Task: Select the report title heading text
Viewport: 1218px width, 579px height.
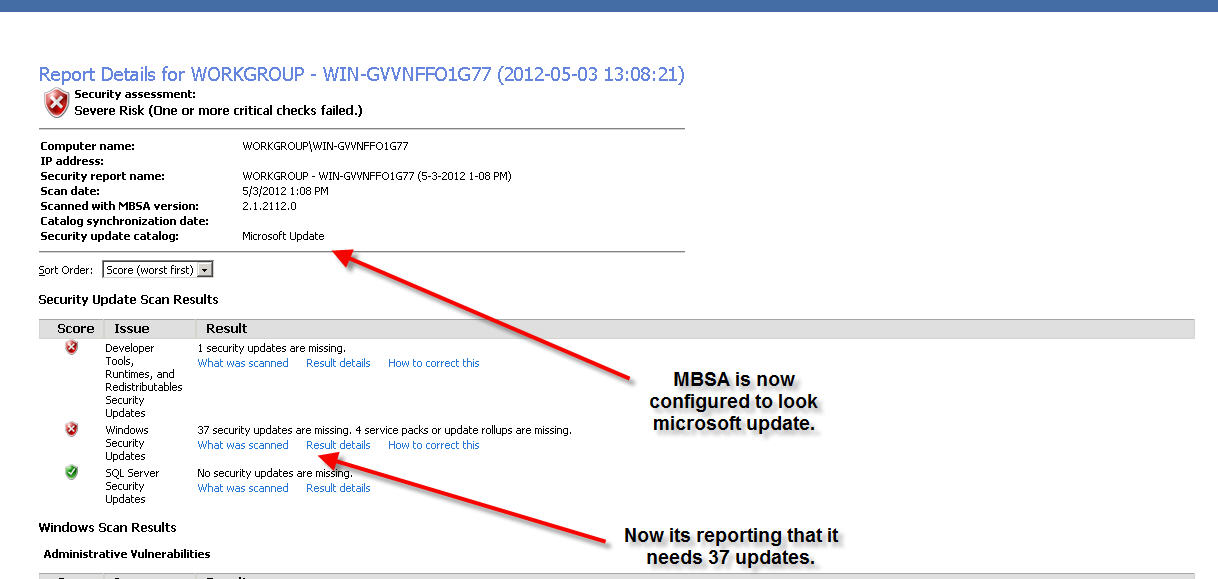Action: click(x=362, y=74)
